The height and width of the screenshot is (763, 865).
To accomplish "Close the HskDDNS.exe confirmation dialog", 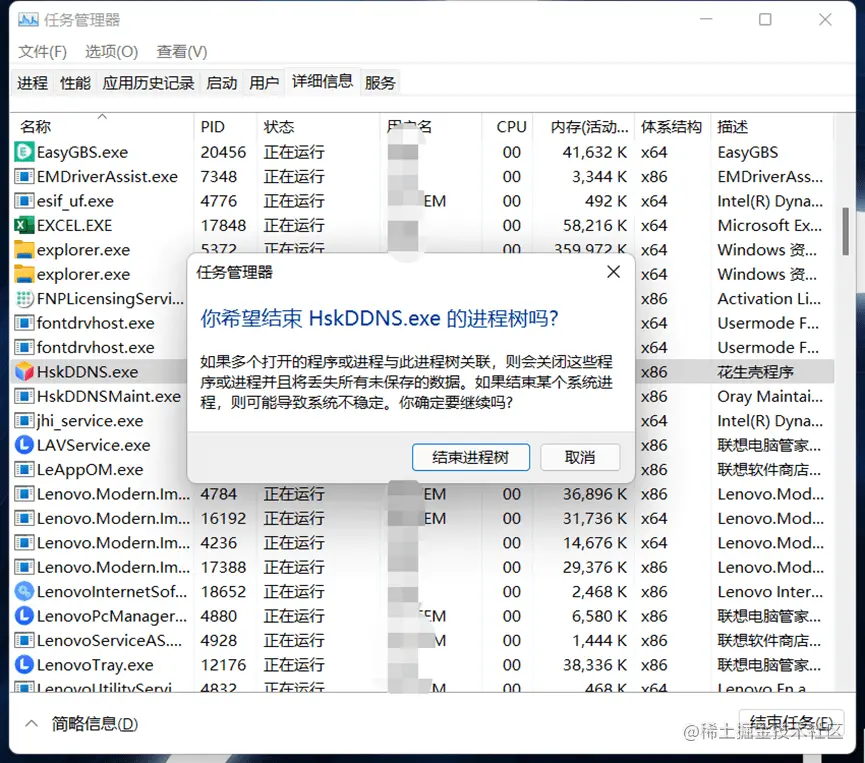I will [x=613, y=272].
